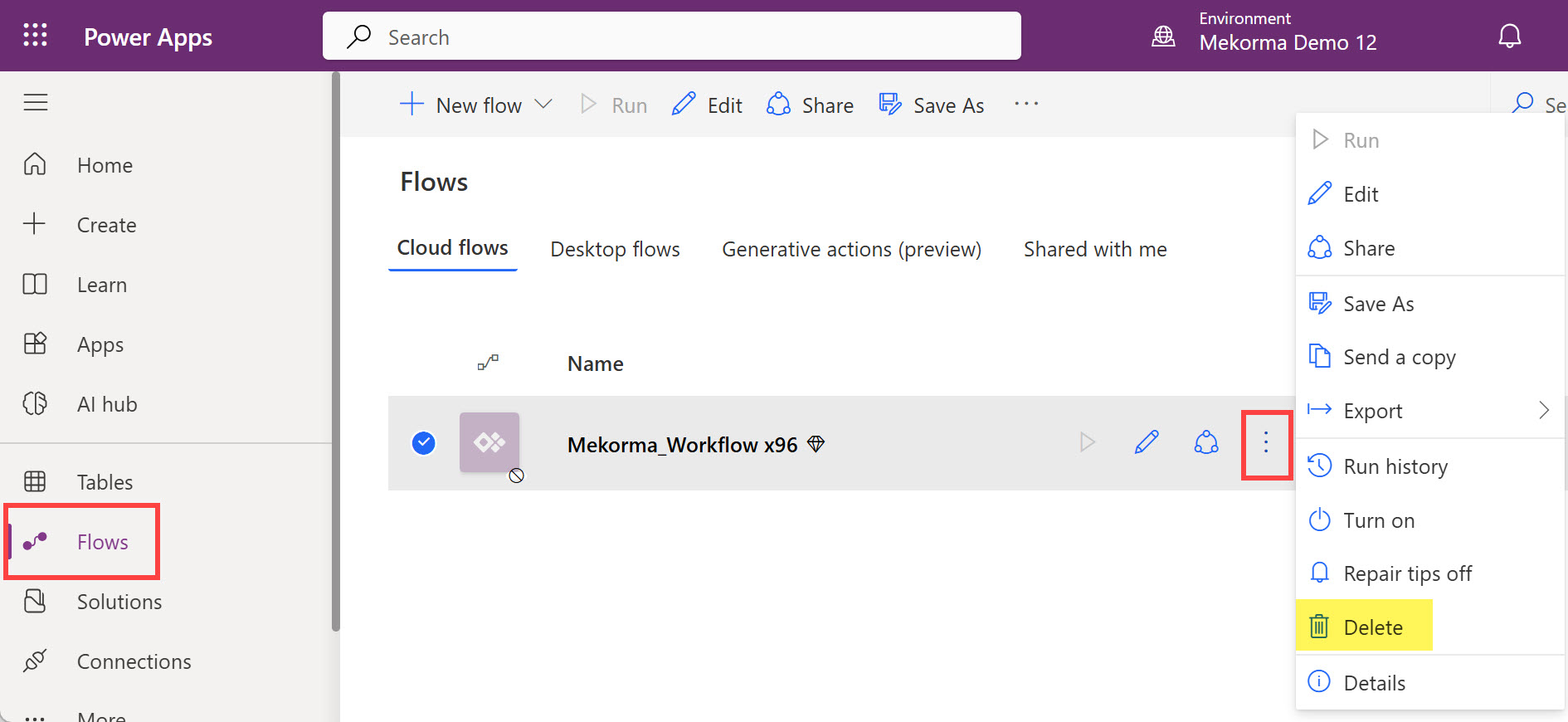Open the app launcher waffle icon

(x=35, y=35)
